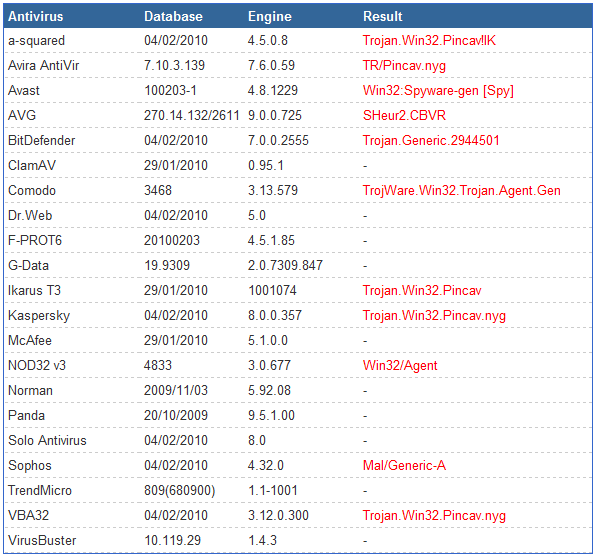The image size is (596, 556).
Task: Click Win32:Spyware-gen [Spy] result
Action: pyautogui.click(x=438, y=90)
